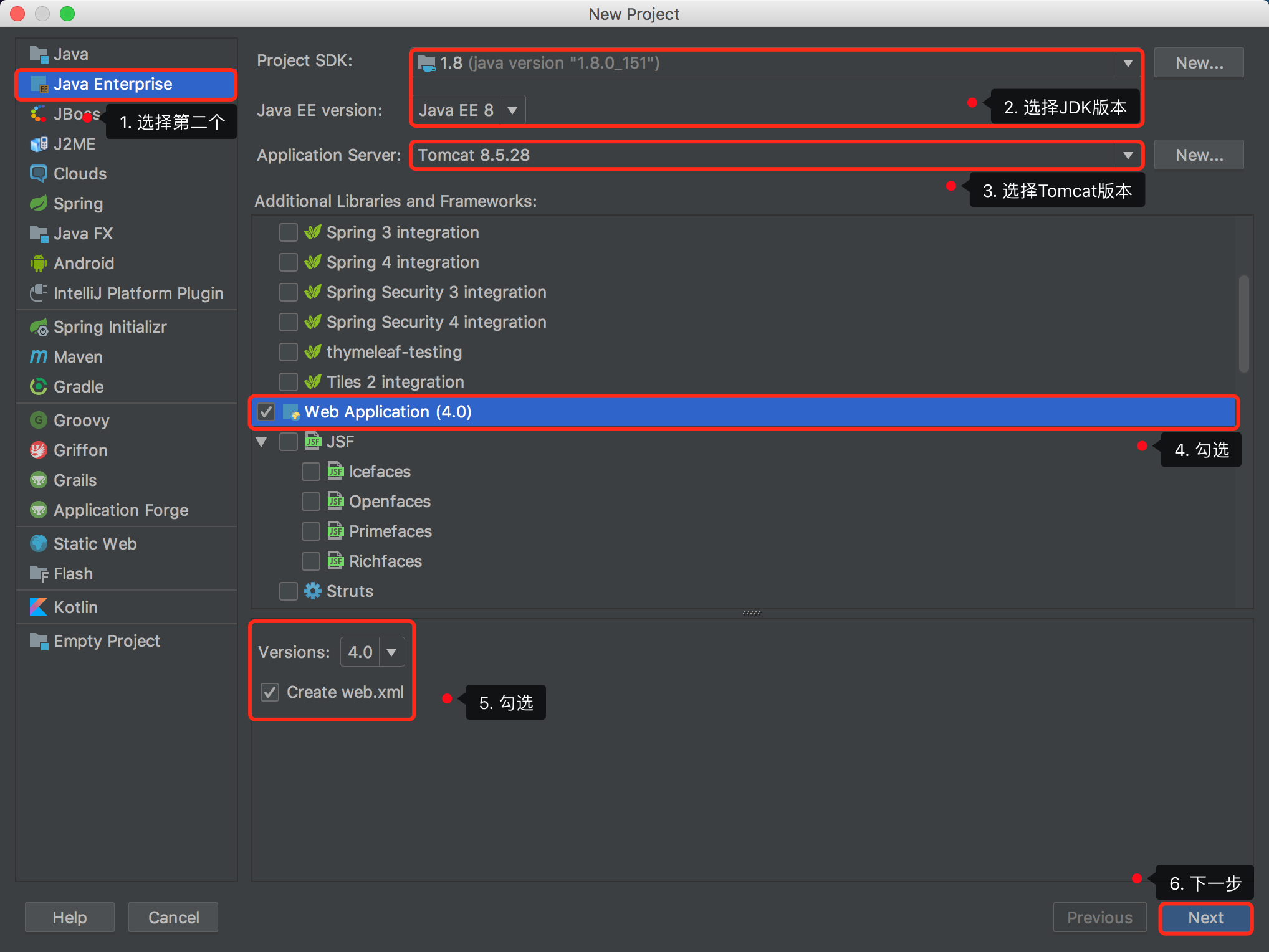Select Maven project type
This screenshot has width=1269, height=952.
point(127,357)
